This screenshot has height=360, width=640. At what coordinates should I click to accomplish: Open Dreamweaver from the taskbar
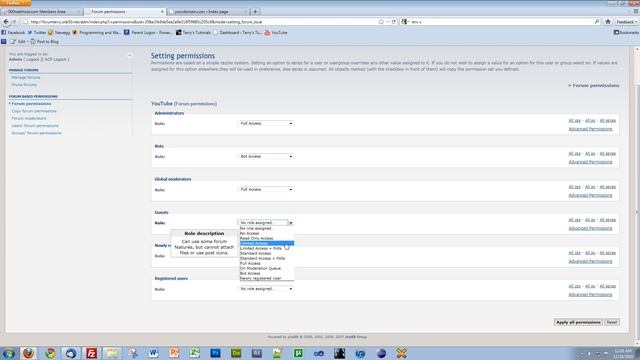236,353
